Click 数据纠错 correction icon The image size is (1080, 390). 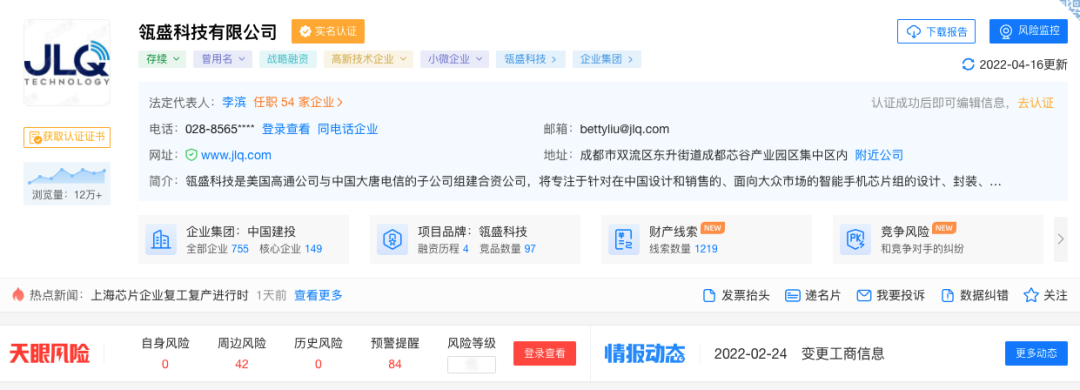[x=948, y=296]
